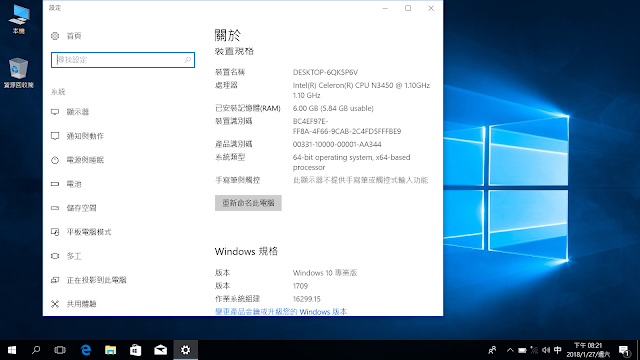Click the shared experiences icon
Viewport: 640px width, 360px height.
[55, 304]
